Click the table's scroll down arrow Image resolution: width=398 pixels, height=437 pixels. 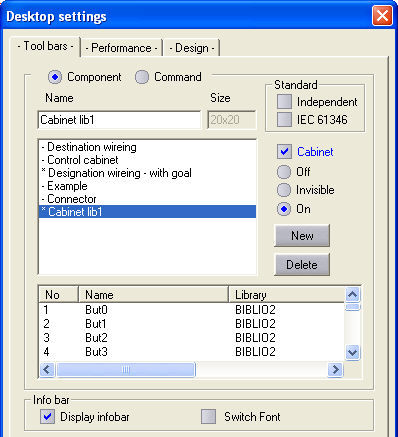(353, 352)
